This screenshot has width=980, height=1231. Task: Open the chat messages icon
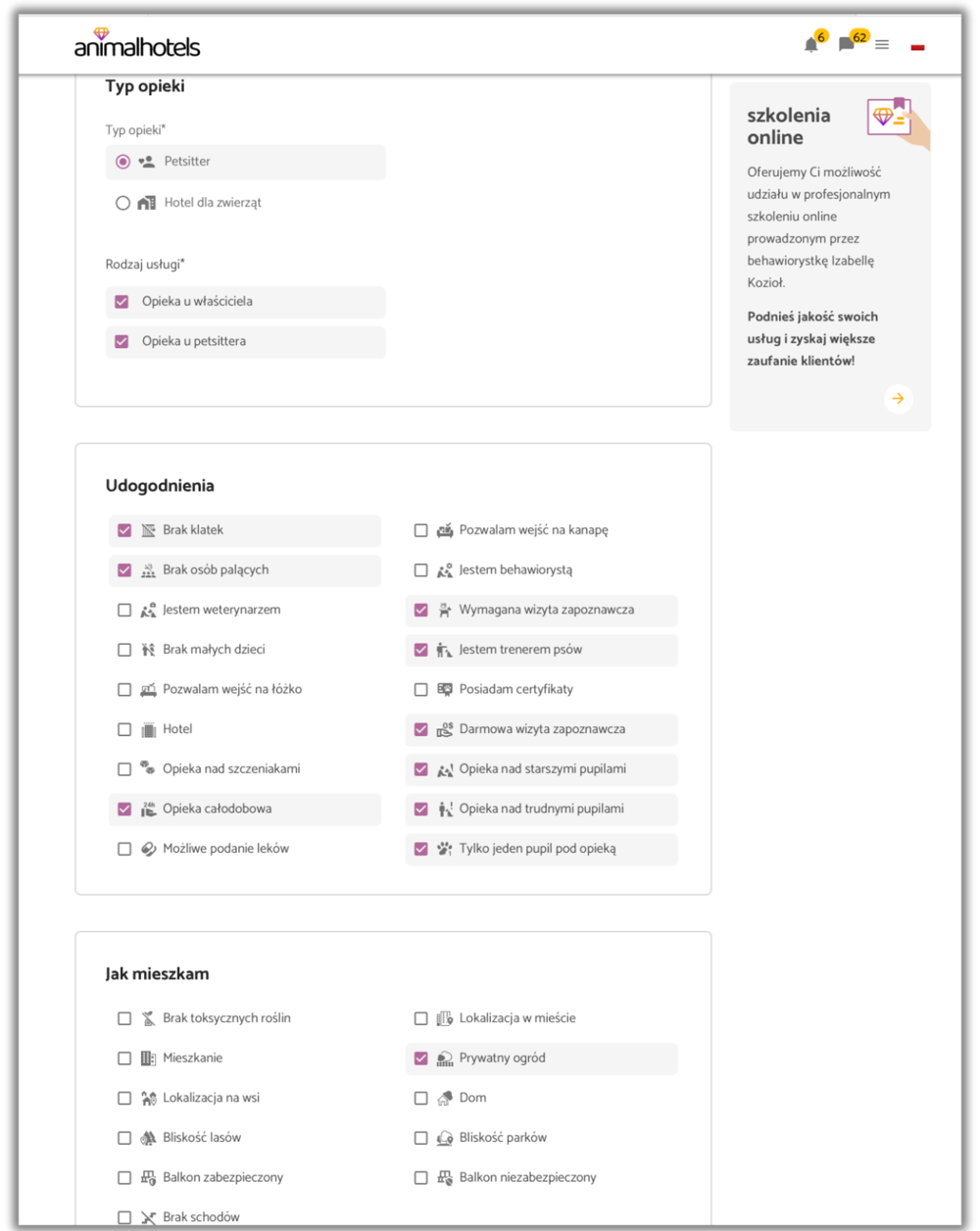point(846,45)
